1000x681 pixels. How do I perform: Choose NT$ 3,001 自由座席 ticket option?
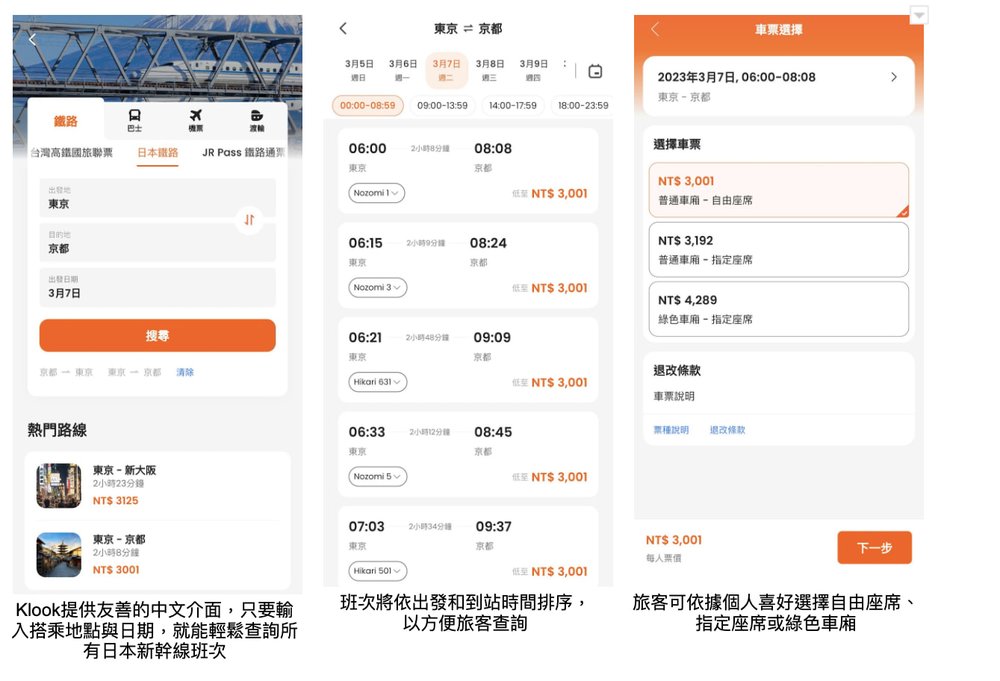point(778,190)
